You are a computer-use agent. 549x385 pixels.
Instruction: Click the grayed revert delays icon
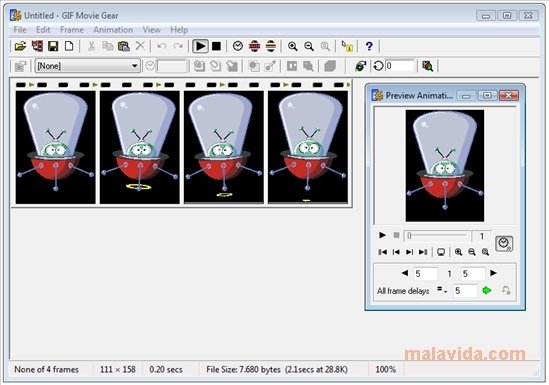[506, 290]
